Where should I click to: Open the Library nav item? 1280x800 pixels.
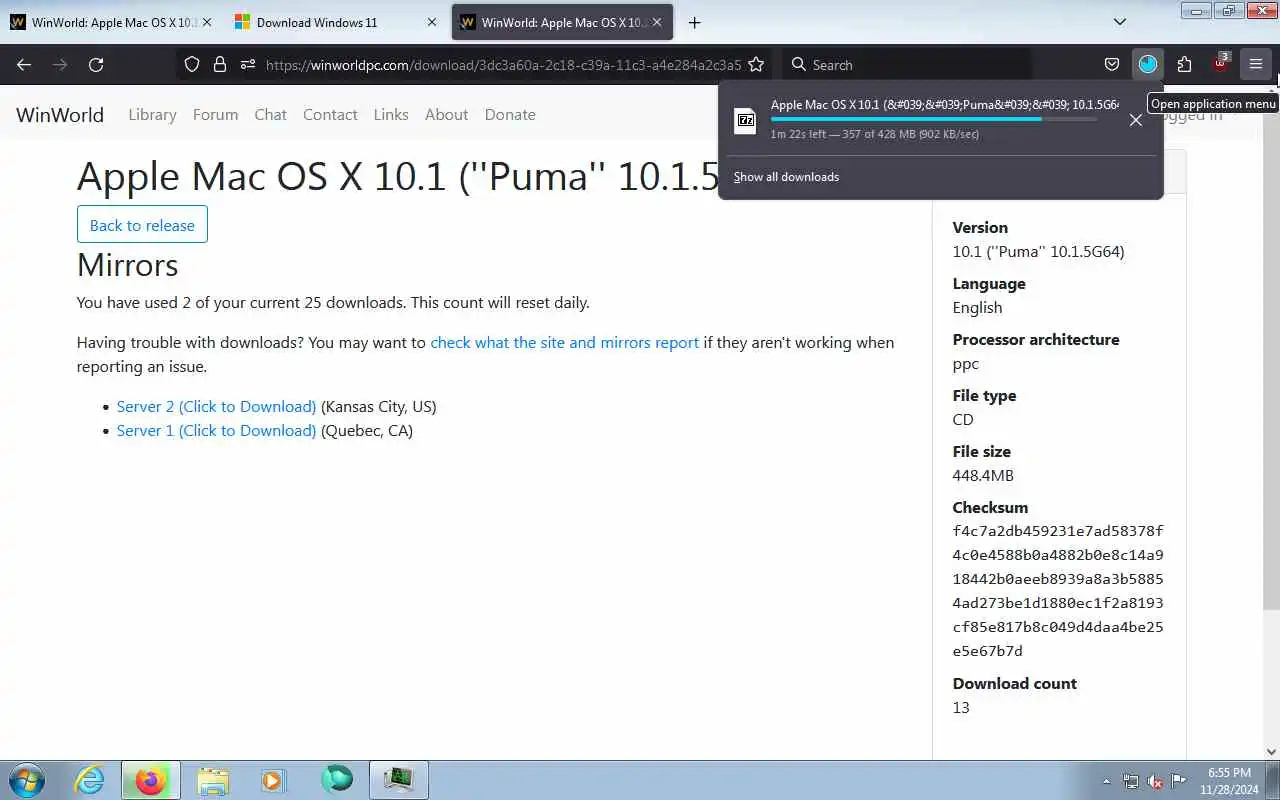[152, 115]
